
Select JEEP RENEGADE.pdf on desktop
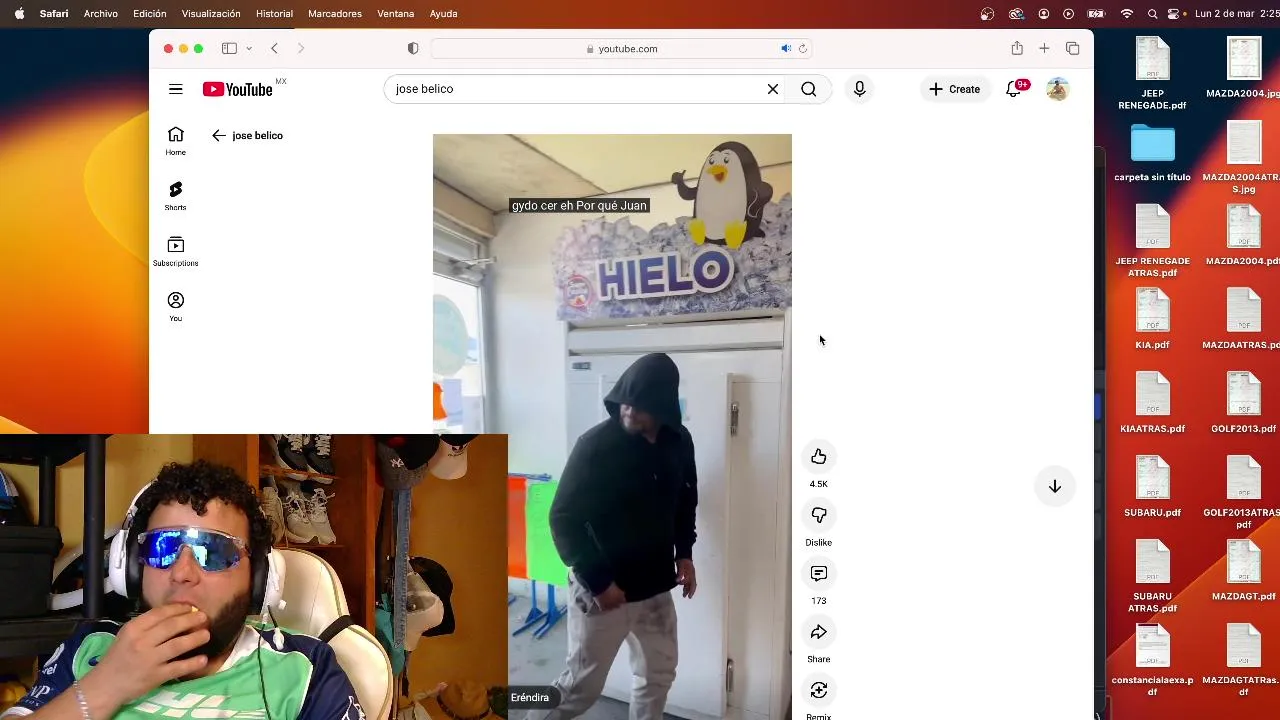click(1152, 73)
